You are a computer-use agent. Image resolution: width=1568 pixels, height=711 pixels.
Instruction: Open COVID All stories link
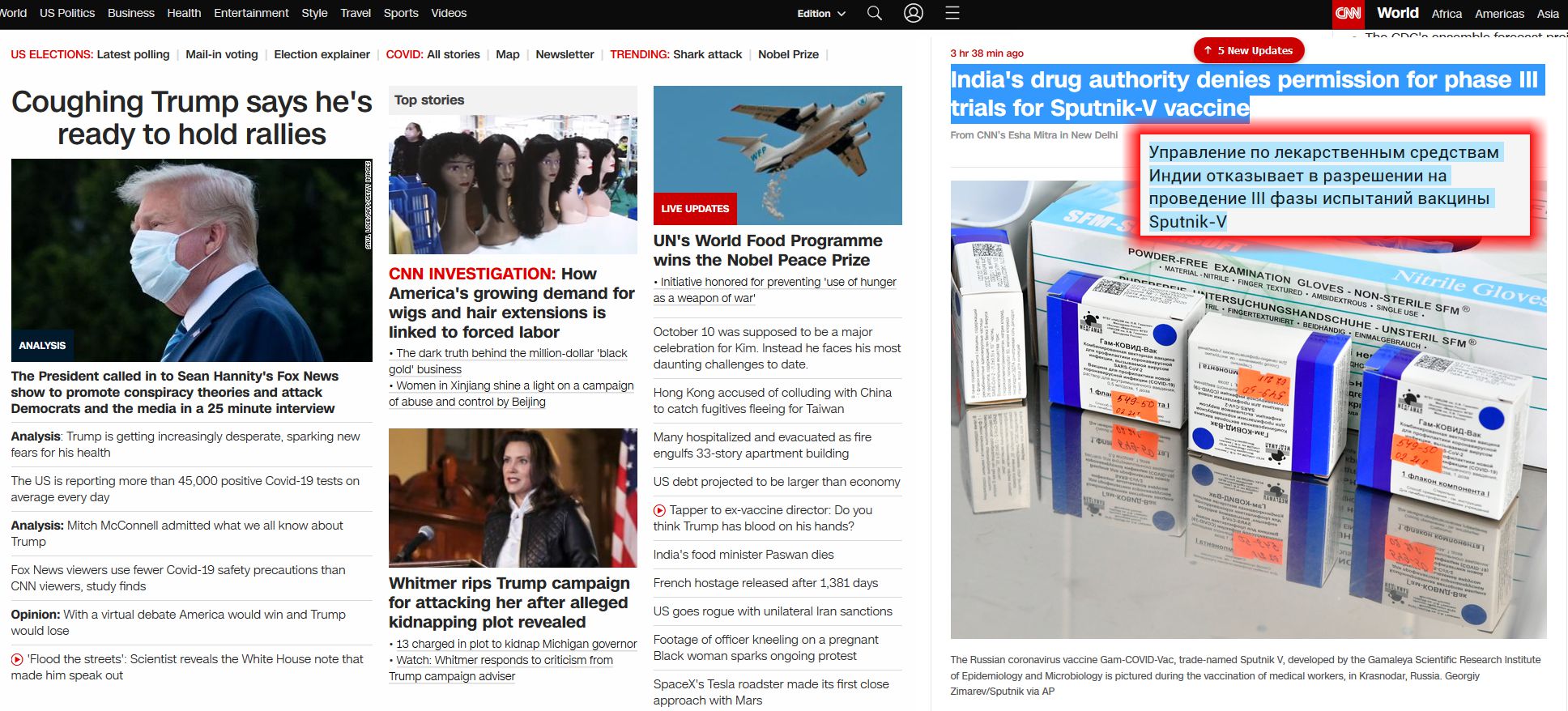click(x=454, y=54)
